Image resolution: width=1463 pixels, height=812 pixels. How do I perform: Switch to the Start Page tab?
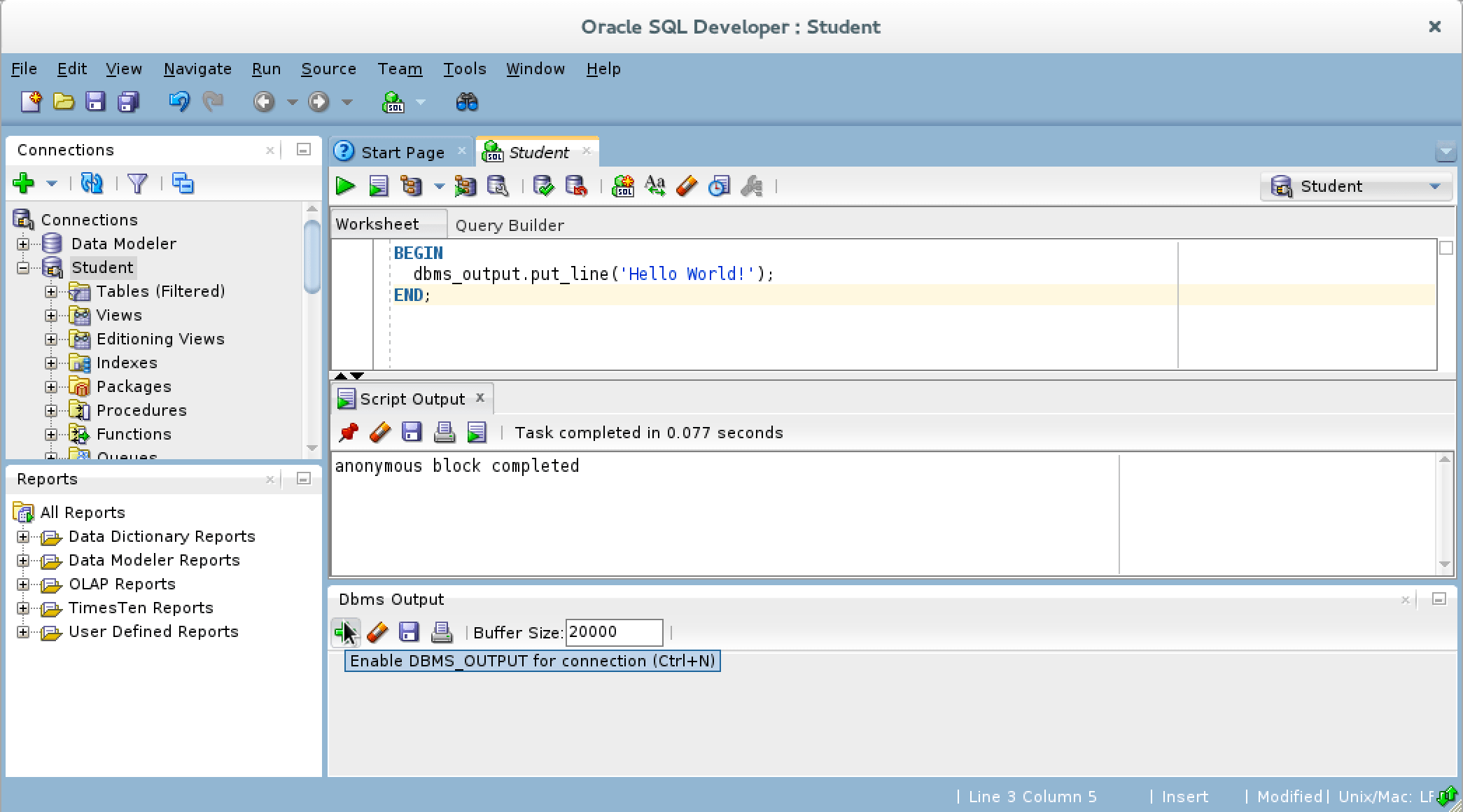(402, 153)
